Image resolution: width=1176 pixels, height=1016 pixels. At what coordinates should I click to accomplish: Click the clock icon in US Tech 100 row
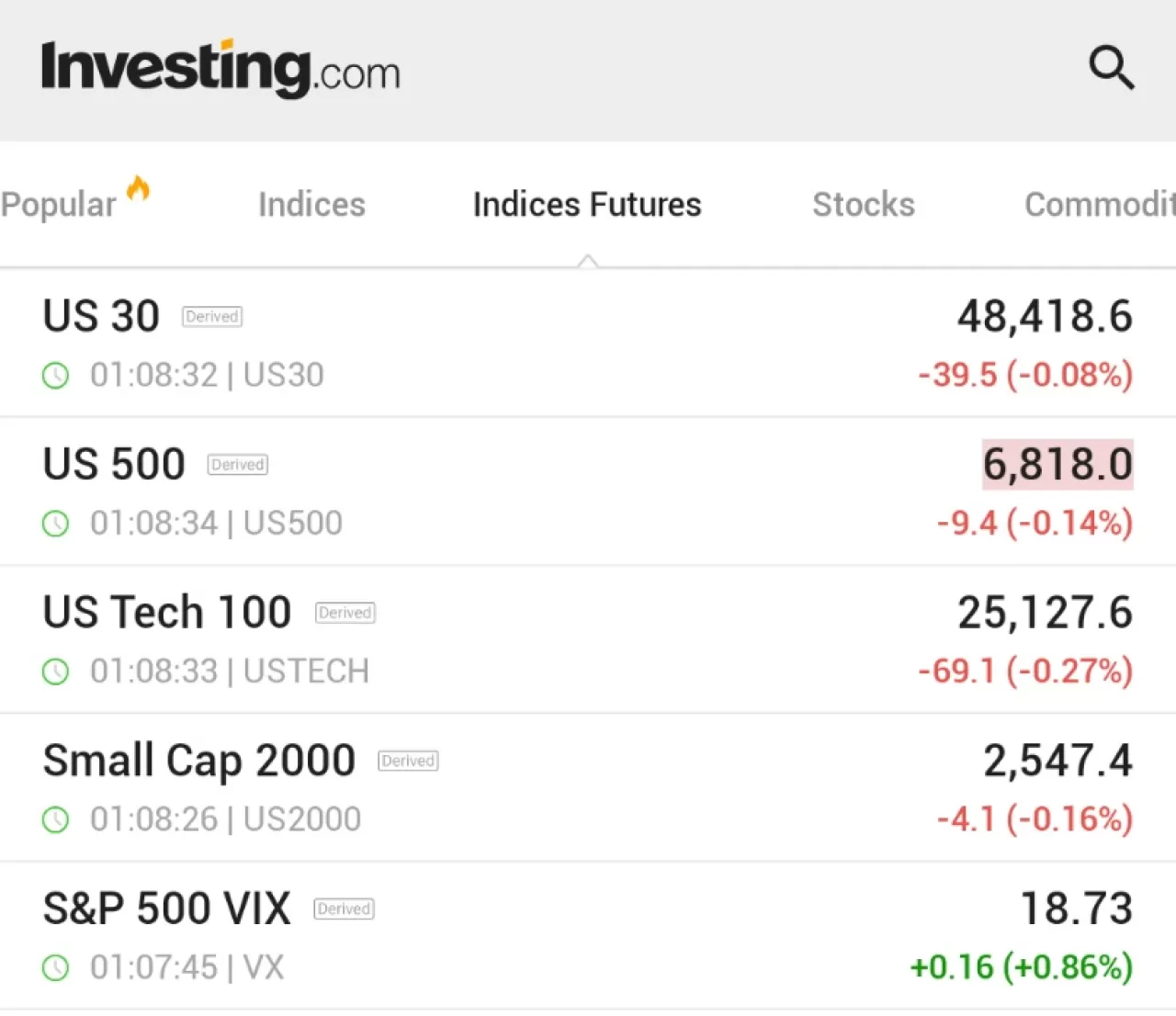(56, 672)
